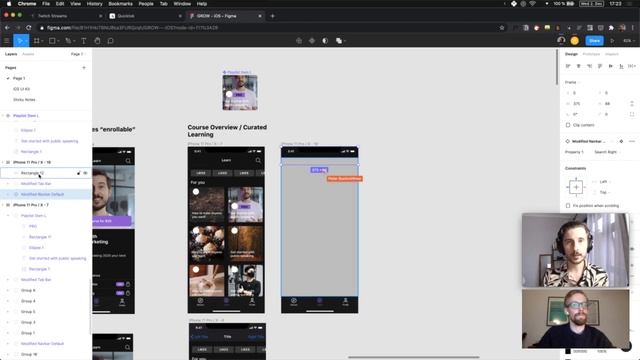Open the Window menu in menu bar
This screenshot has height=360, width=640.
click(182, 4)
